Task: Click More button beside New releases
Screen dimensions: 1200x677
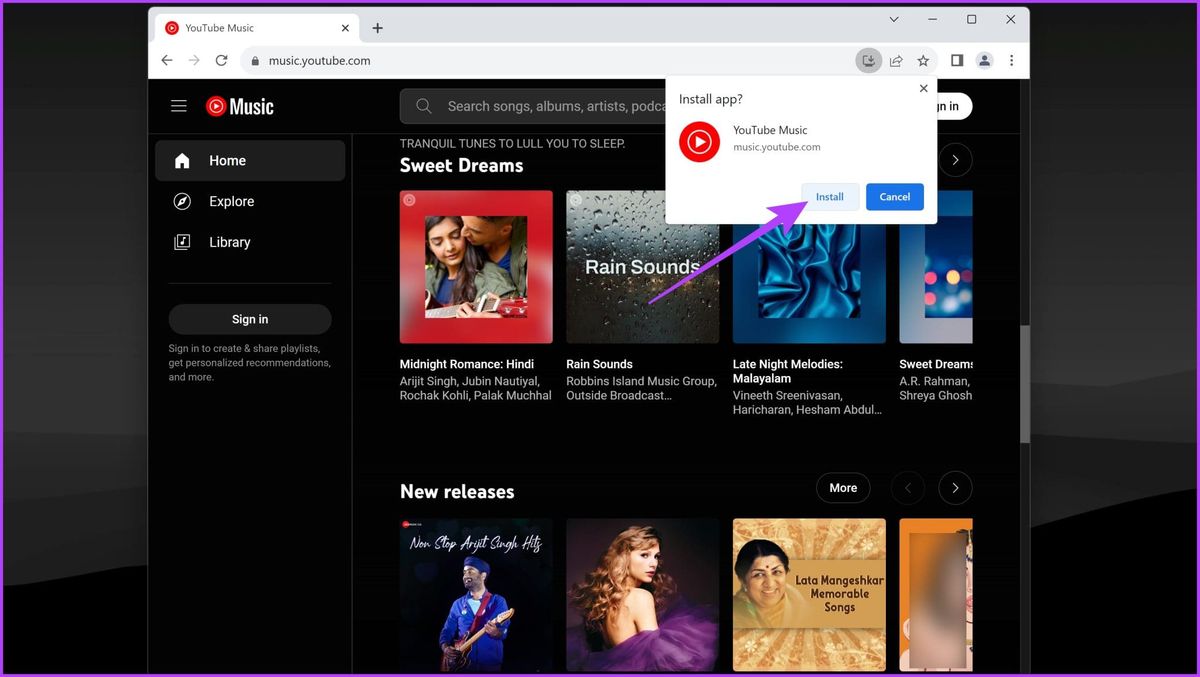Action: click(x=843, y=488)
